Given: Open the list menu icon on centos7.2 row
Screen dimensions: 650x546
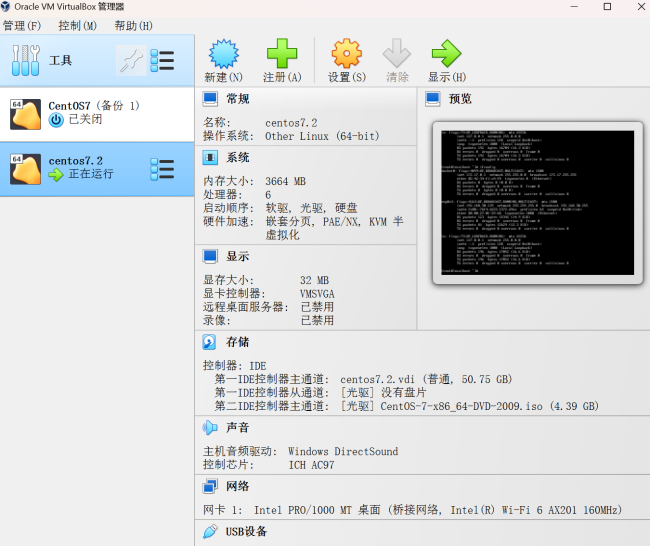Looking at the screenshot, I should tap(162, 170).
